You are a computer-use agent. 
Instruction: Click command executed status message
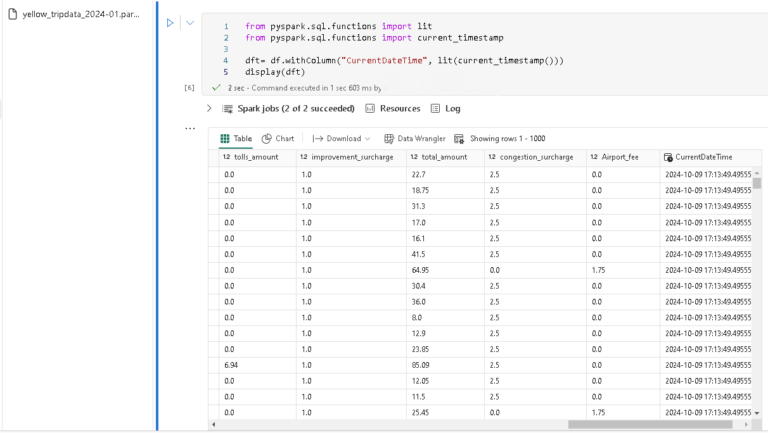pyautogui.click(x=304, y=88)
